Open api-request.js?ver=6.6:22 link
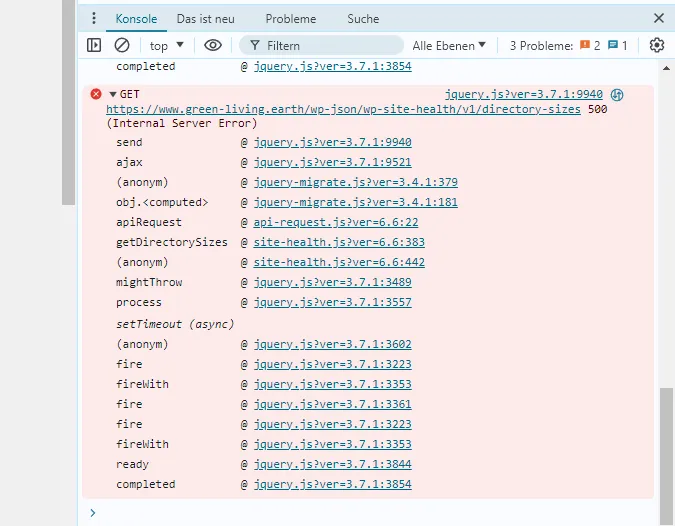This screenshot has height=526, width=675. pos(336,222)
